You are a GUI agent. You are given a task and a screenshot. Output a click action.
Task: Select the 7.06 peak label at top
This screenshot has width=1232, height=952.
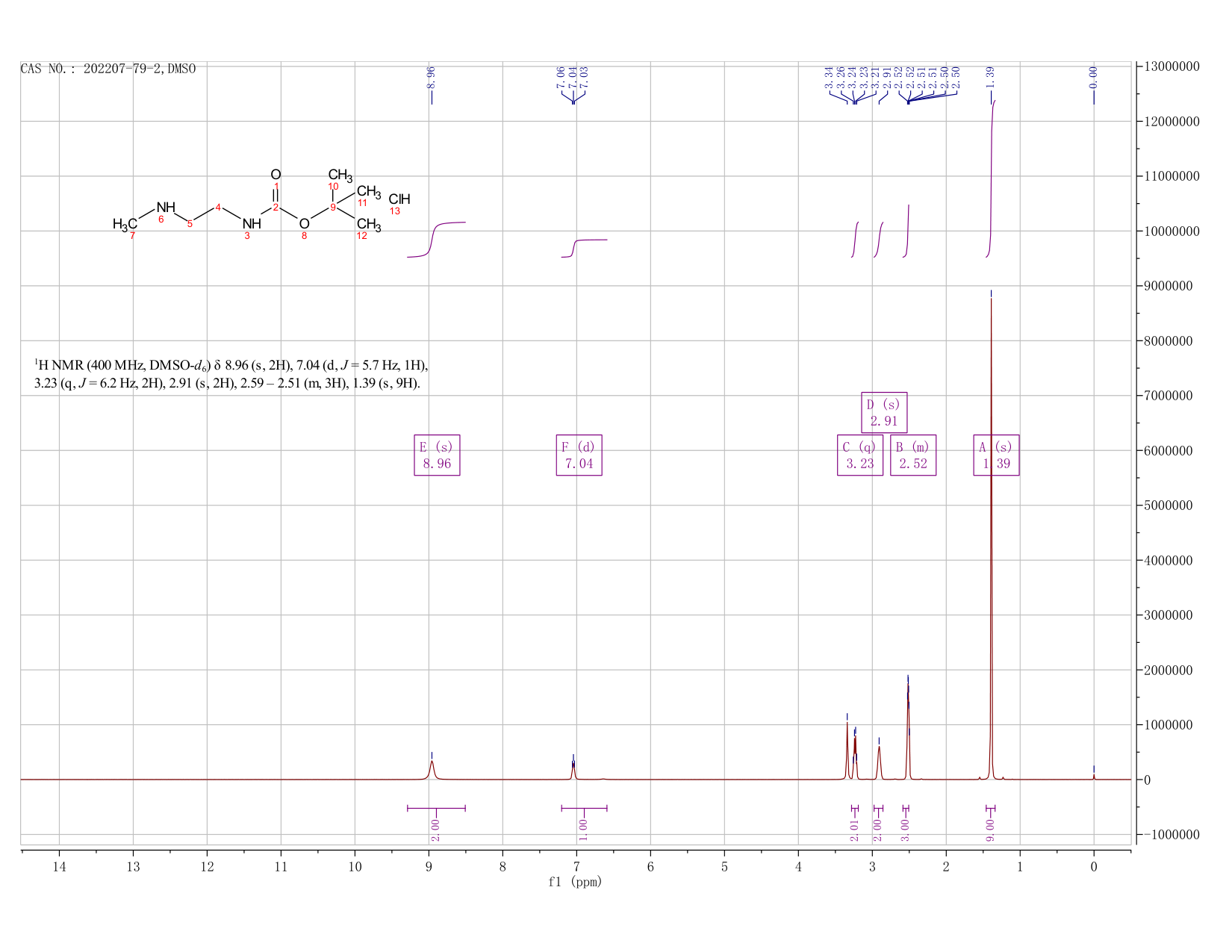click(x=561, y=76)
